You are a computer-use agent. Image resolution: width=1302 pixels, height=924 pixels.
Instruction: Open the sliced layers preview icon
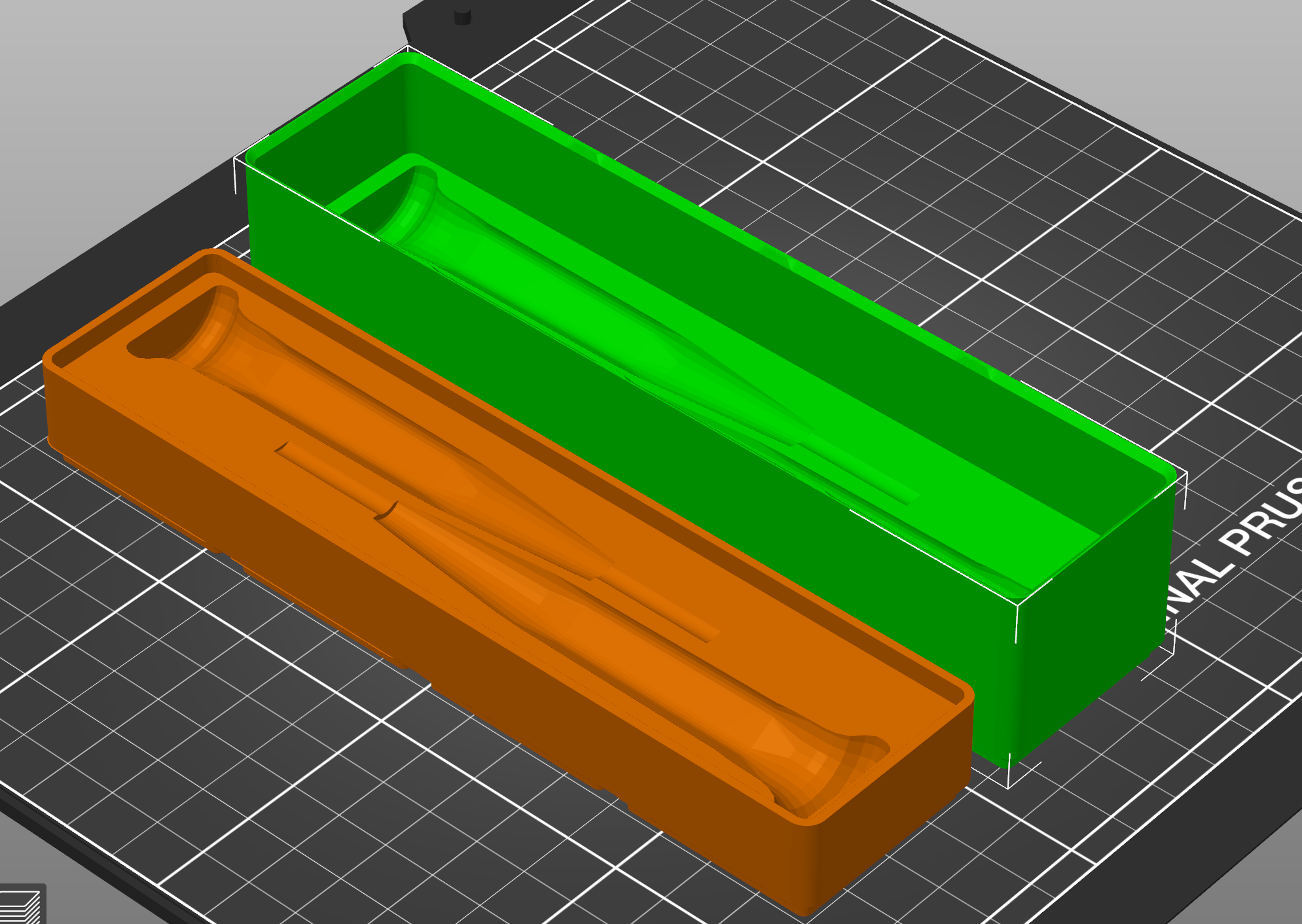pos(22,904)
